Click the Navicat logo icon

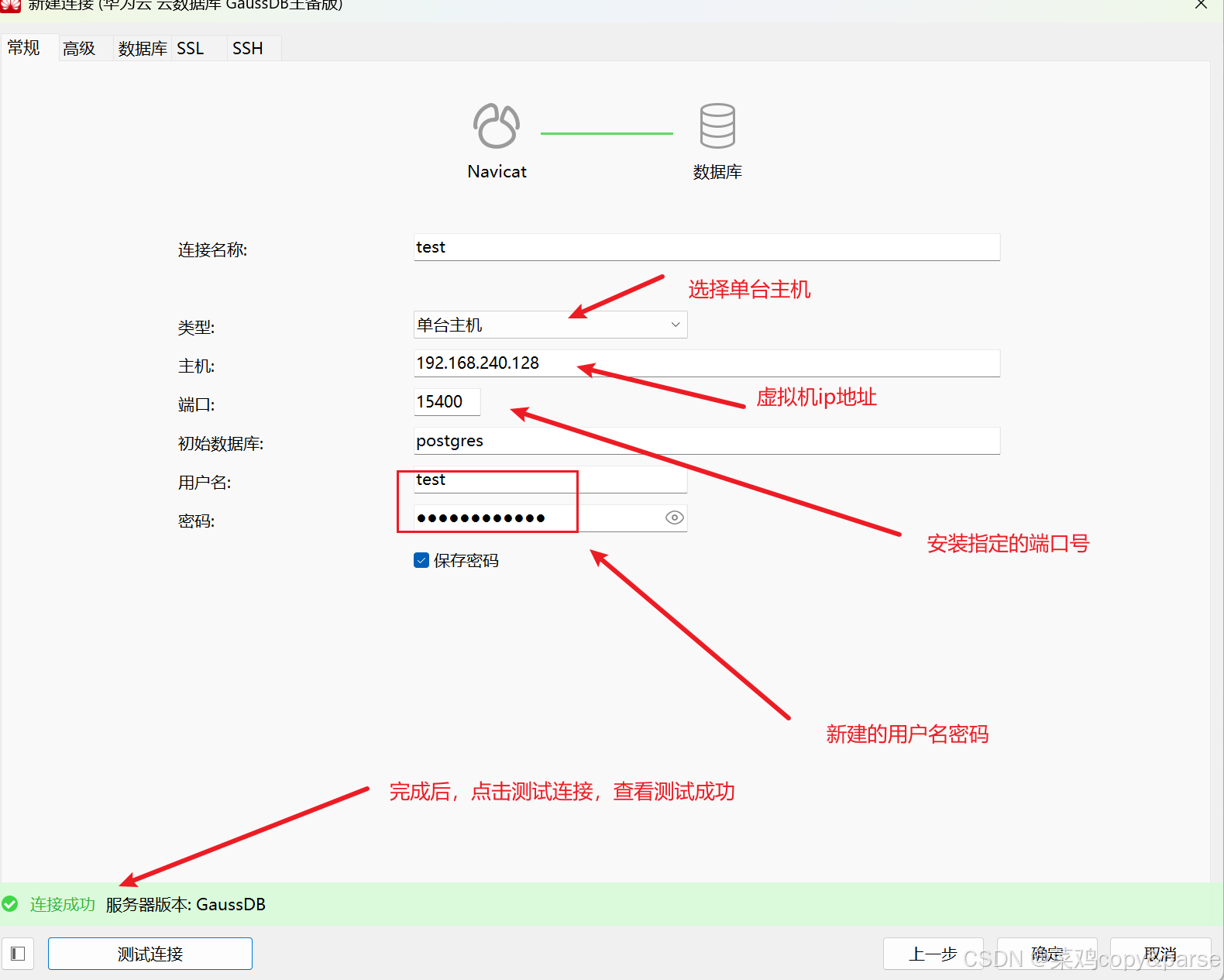coord(497,126)
